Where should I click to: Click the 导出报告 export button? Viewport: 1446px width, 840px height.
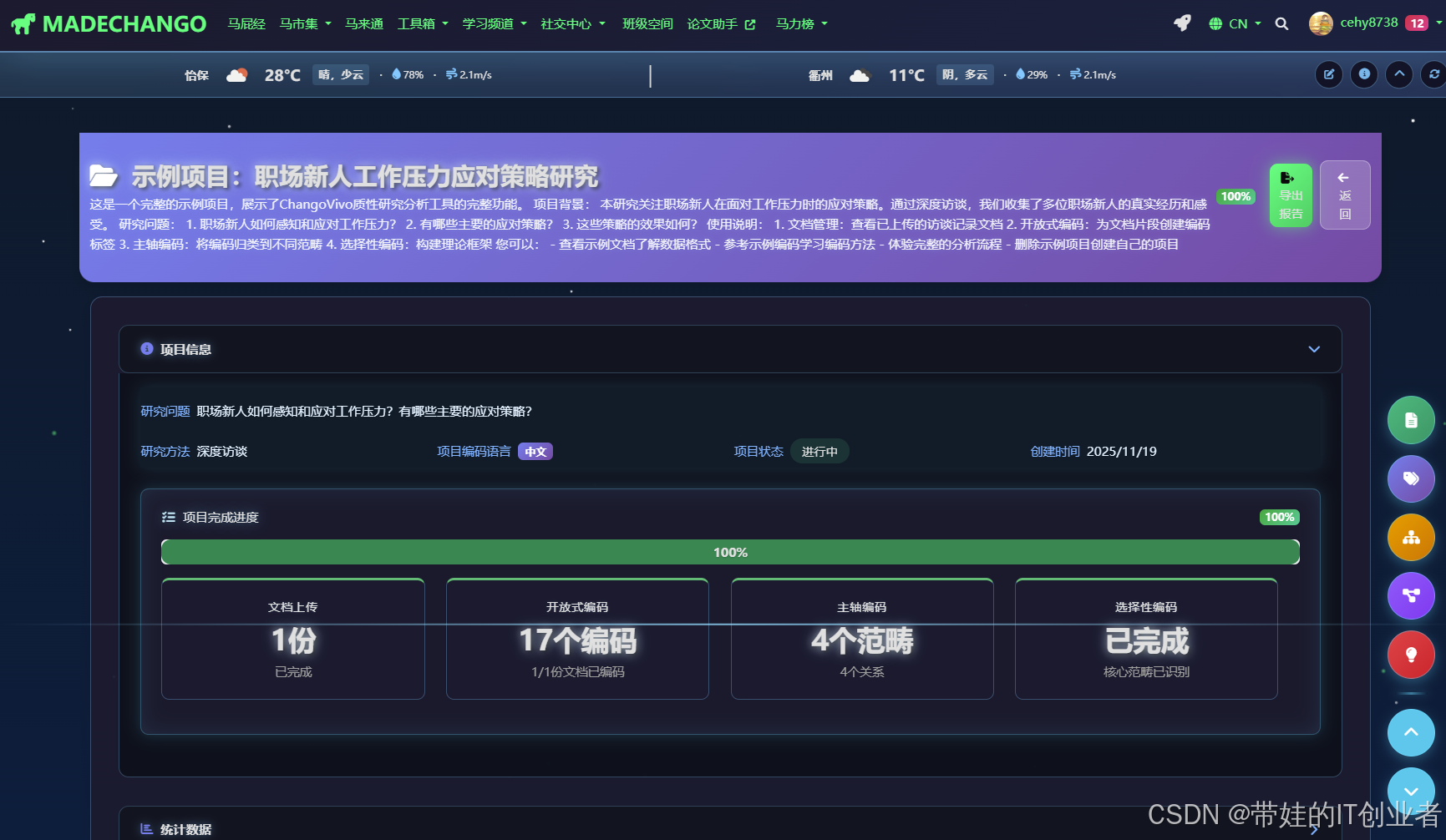(x=1291, y=195)
